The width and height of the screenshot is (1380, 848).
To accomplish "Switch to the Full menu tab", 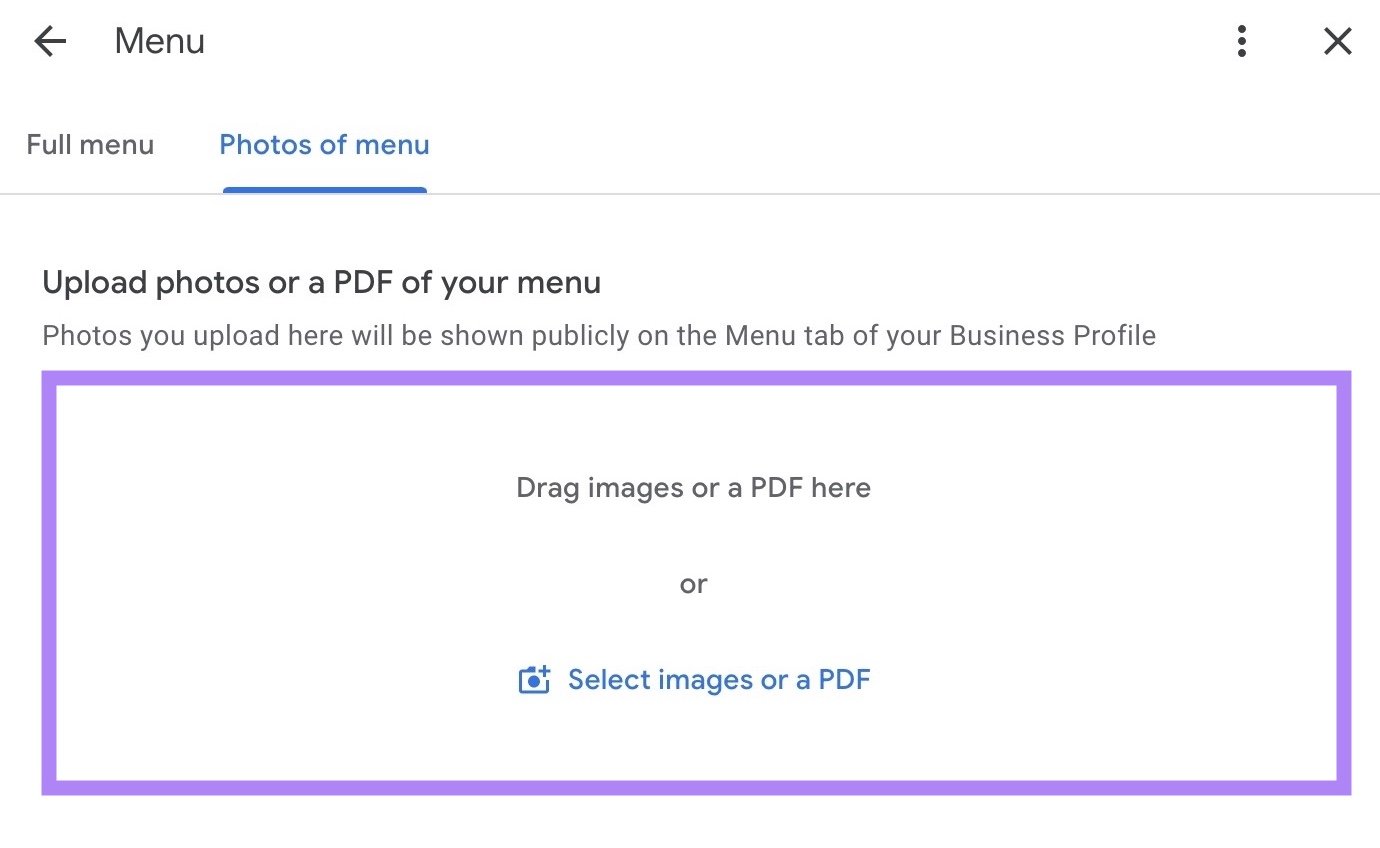I will [x=90, y=145].
